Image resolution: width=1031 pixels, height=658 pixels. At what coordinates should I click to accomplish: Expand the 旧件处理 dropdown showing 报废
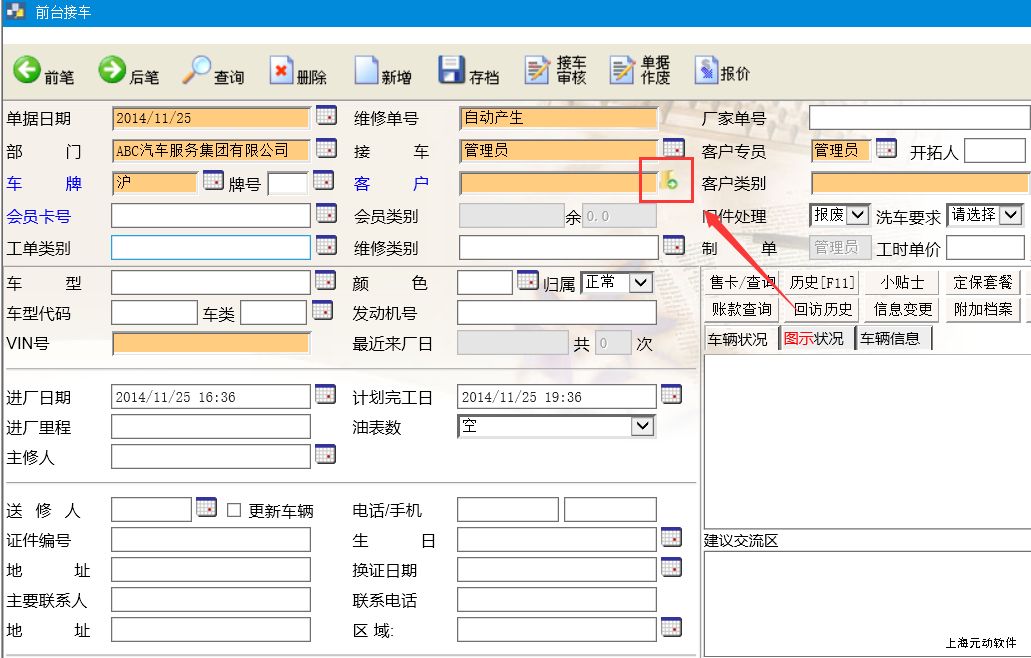[x=858, y=215]
